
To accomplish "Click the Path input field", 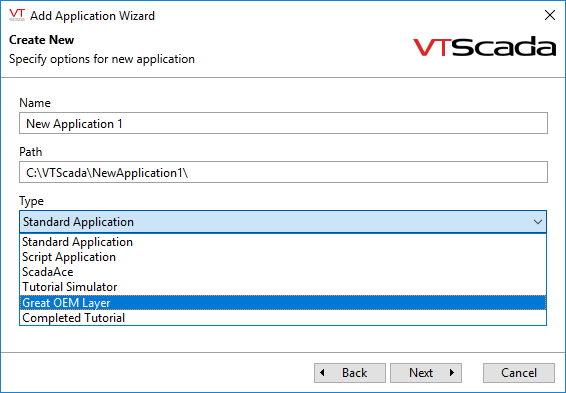I will pyautogui.click(x=283, y=172).
